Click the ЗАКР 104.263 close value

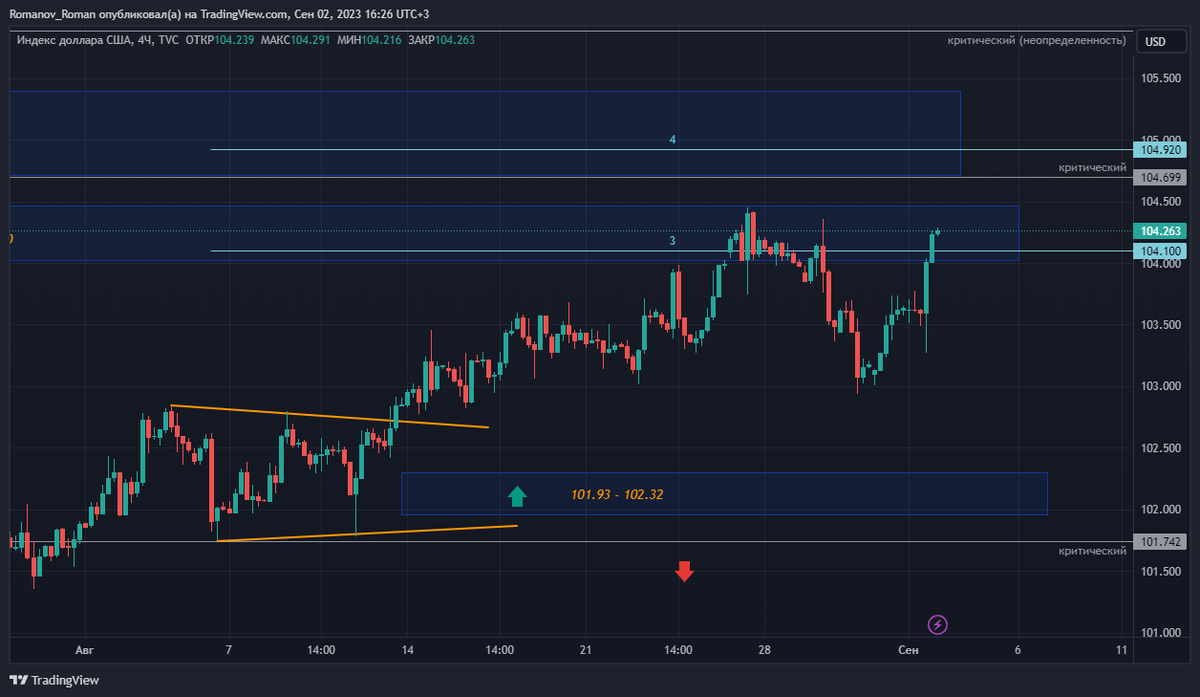click(x=442, y=40)
